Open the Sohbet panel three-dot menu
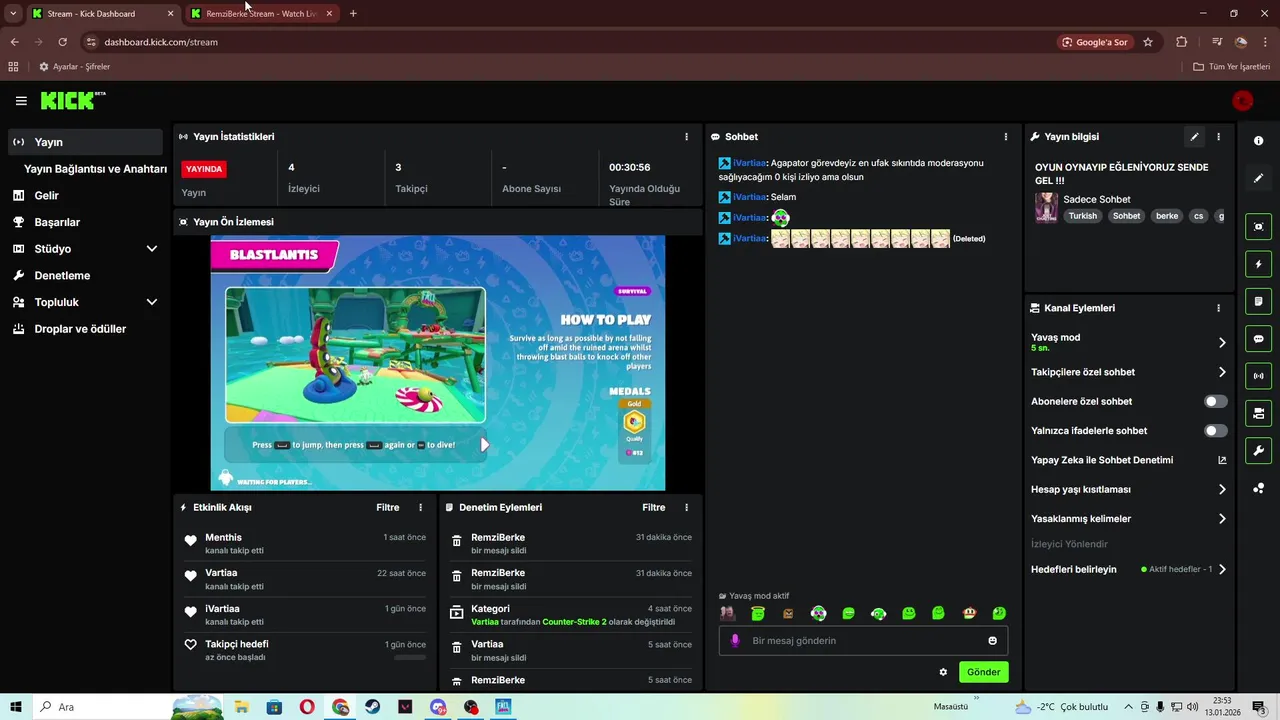The width and height of the screenshot is (1280, 720). tap(1006, 137)
